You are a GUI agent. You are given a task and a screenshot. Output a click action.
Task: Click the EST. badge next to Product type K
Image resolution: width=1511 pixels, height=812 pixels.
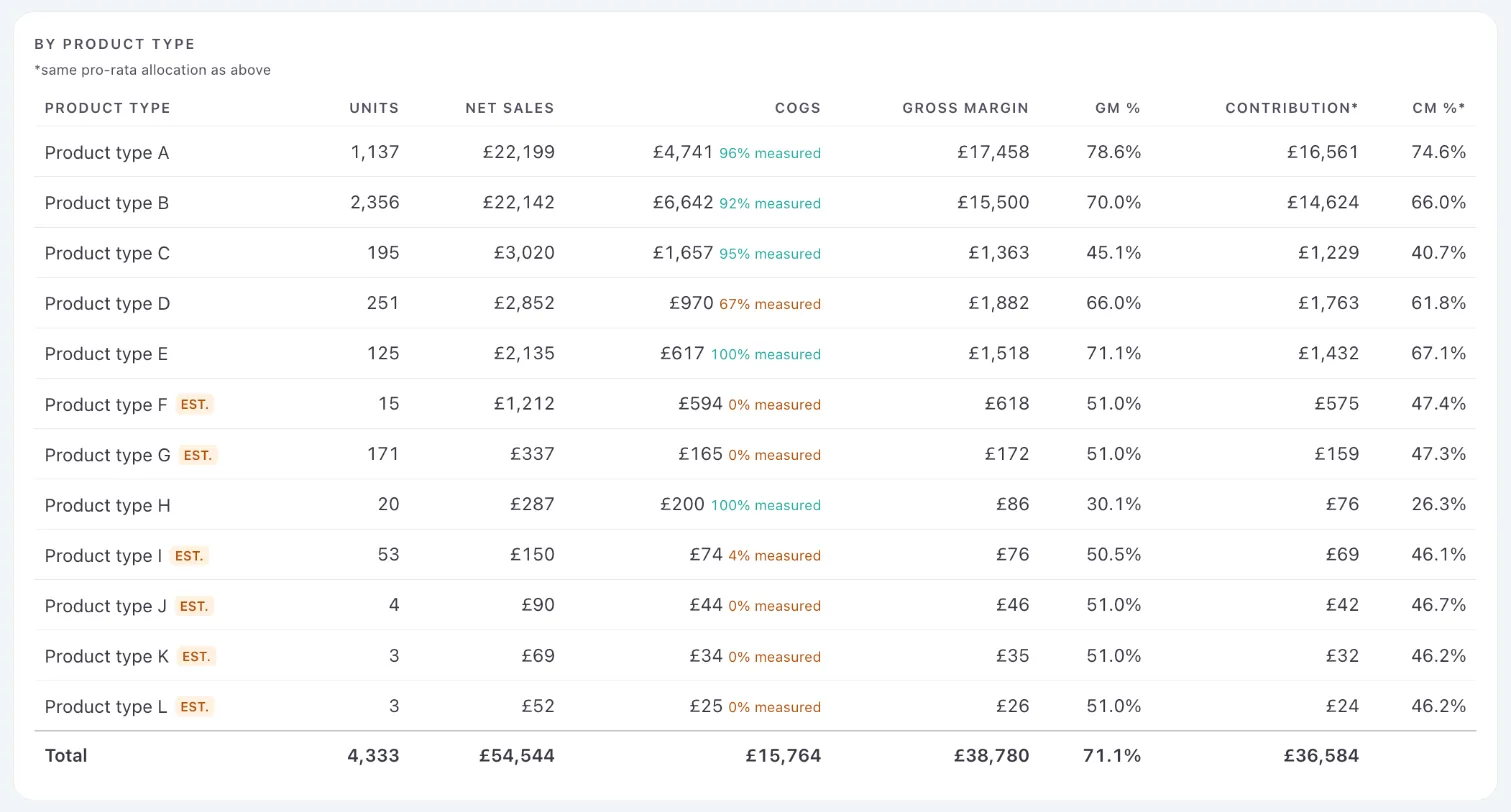click(196, 657)
